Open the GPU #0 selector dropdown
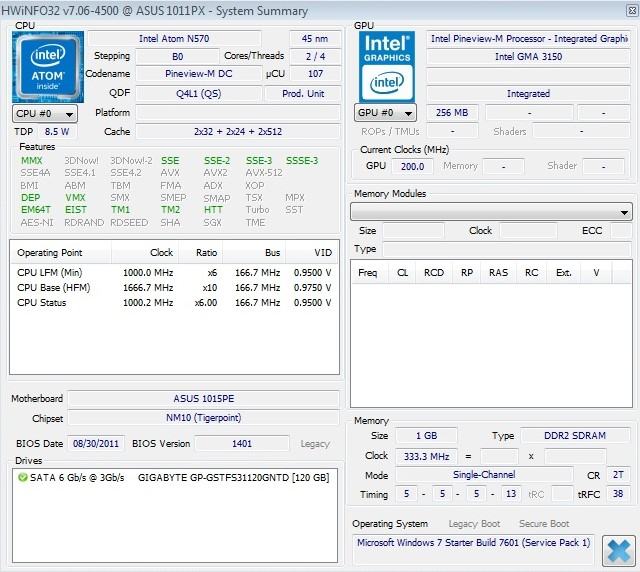The image size is (640, 572). [385, 113]
